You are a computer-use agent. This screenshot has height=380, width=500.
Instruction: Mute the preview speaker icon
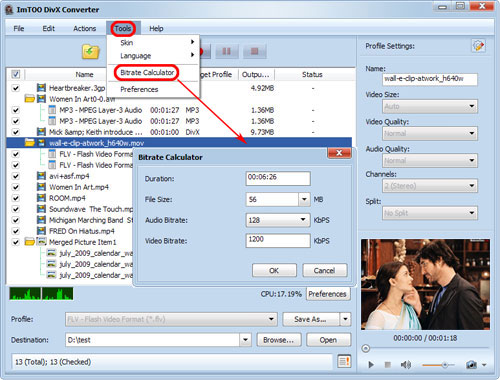406,365
